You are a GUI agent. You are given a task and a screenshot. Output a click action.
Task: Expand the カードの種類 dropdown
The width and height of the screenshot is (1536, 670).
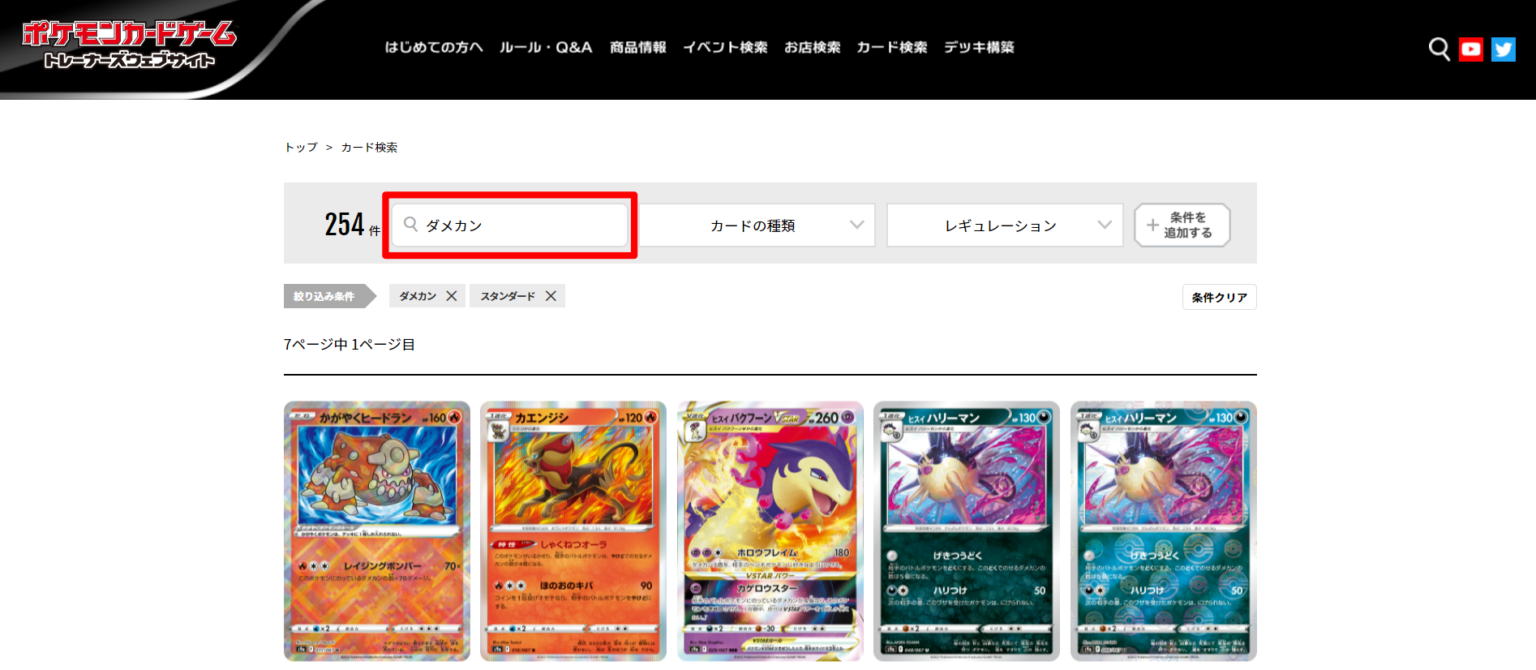pos(757,225)
